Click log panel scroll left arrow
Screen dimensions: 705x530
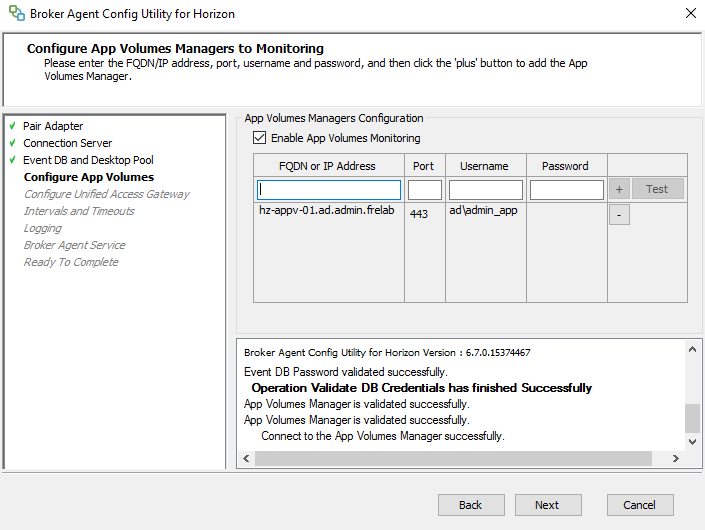246,459
